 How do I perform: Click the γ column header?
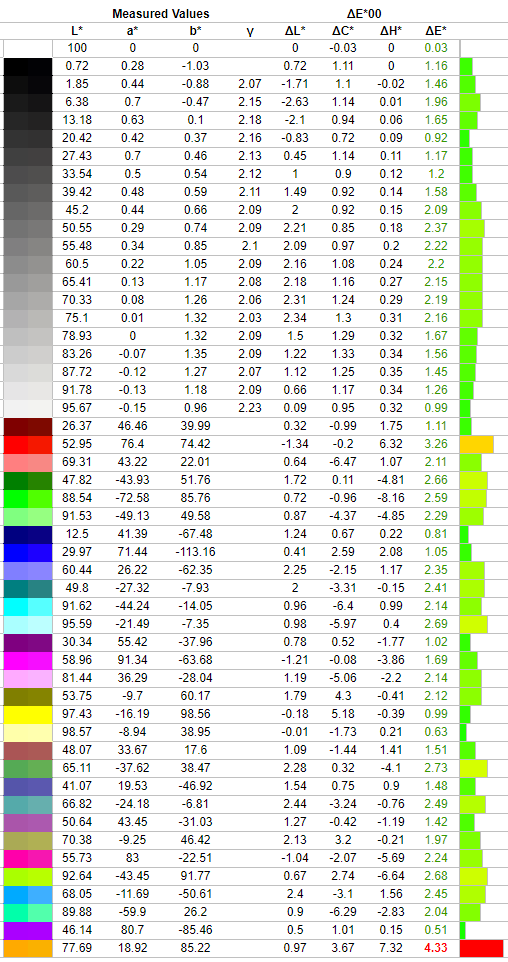(250, 31)
